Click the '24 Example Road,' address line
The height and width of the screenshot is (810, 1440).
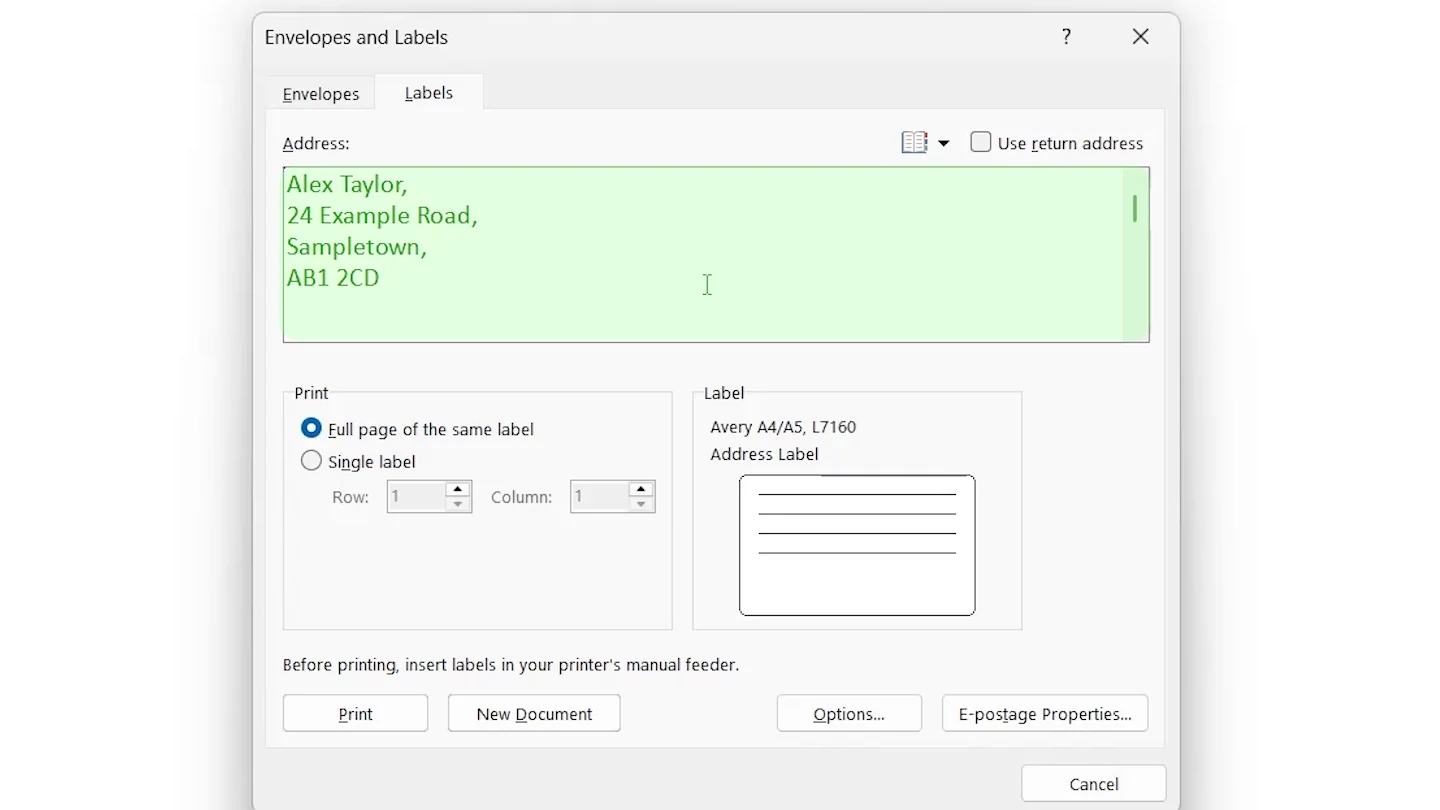(382, 215)
